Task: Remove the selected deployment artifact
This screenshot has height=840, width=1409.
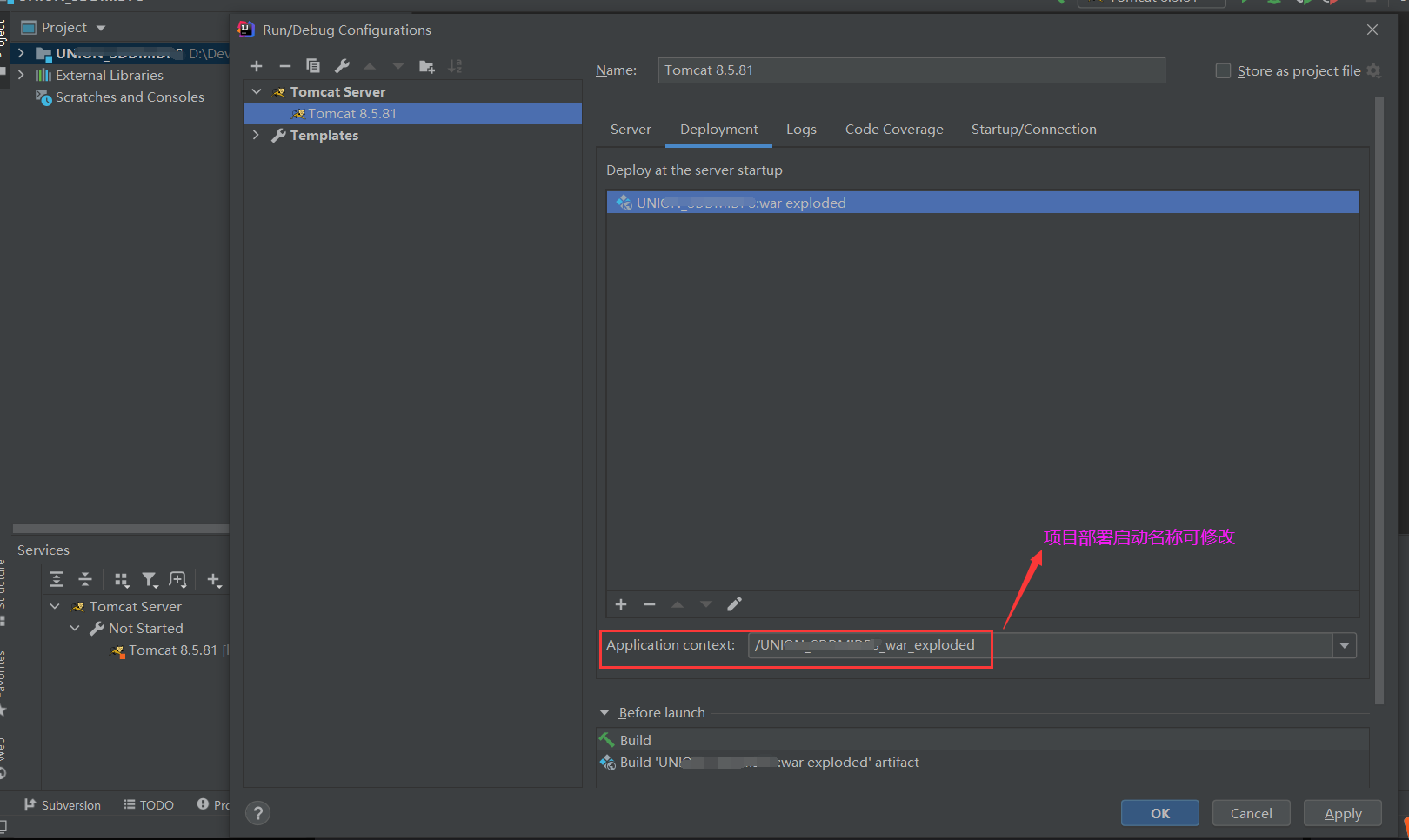Action: tap(650, 604)
